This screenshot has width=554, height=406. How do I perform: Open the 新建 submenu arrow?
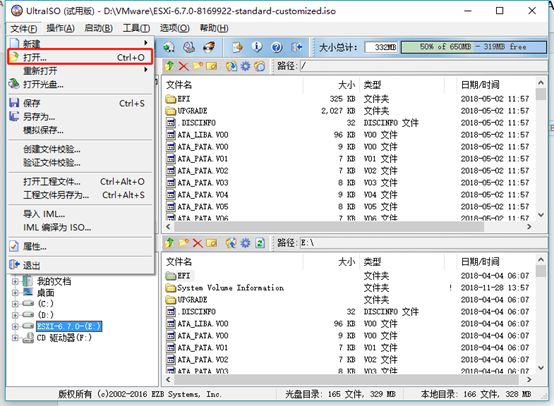coord(145,43)
